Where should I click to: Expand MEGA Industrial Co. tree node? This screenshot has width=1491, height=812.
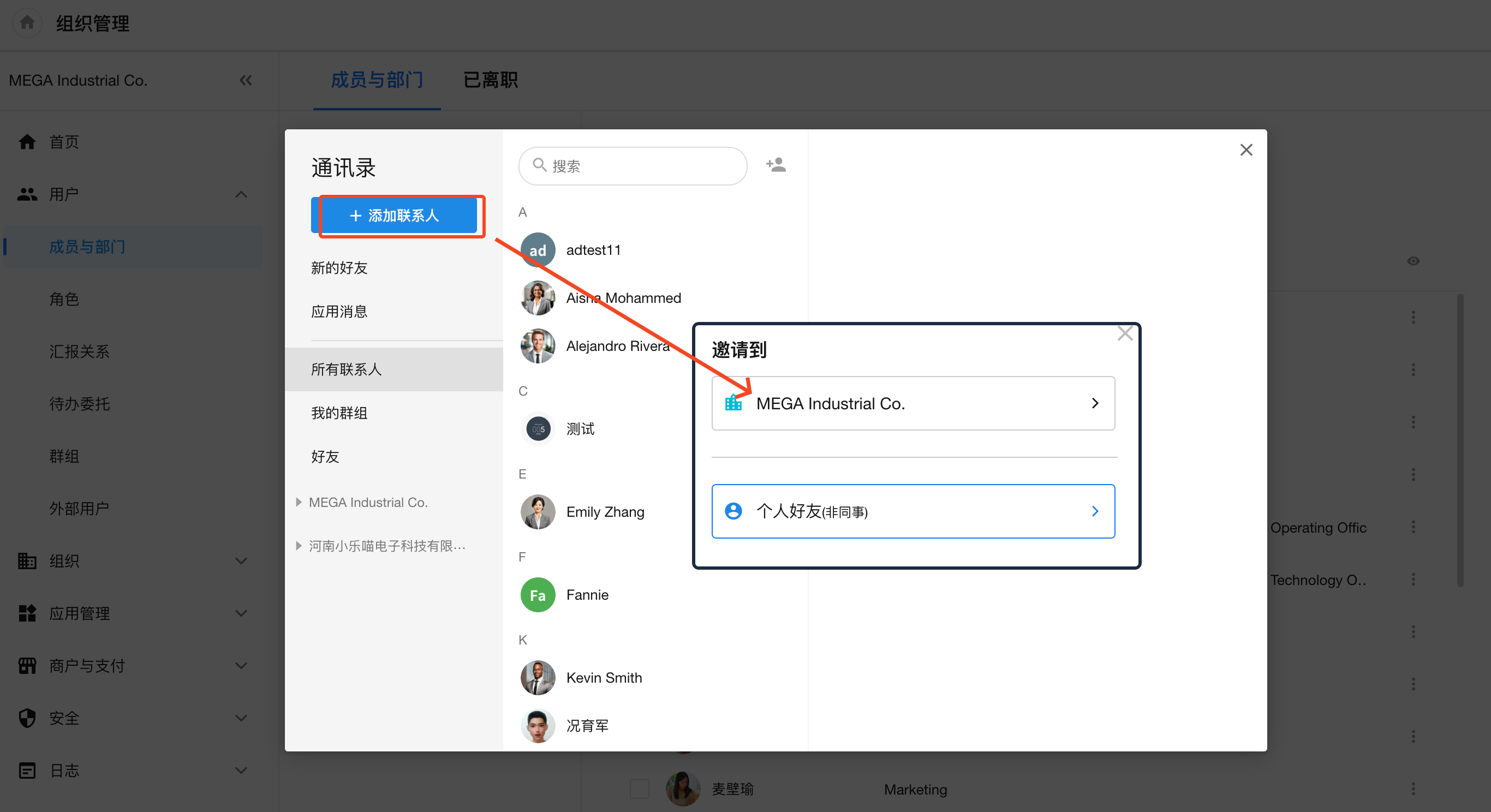coord(299,503)
